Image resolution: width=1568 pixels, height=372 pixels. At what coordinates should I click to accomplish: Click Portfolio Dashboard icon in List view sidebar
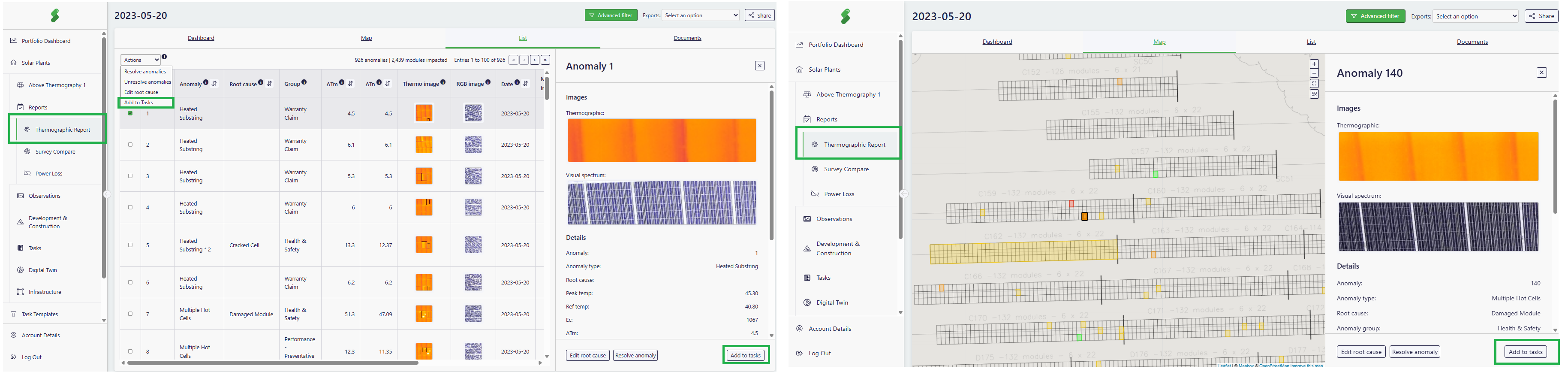[13, 41]
